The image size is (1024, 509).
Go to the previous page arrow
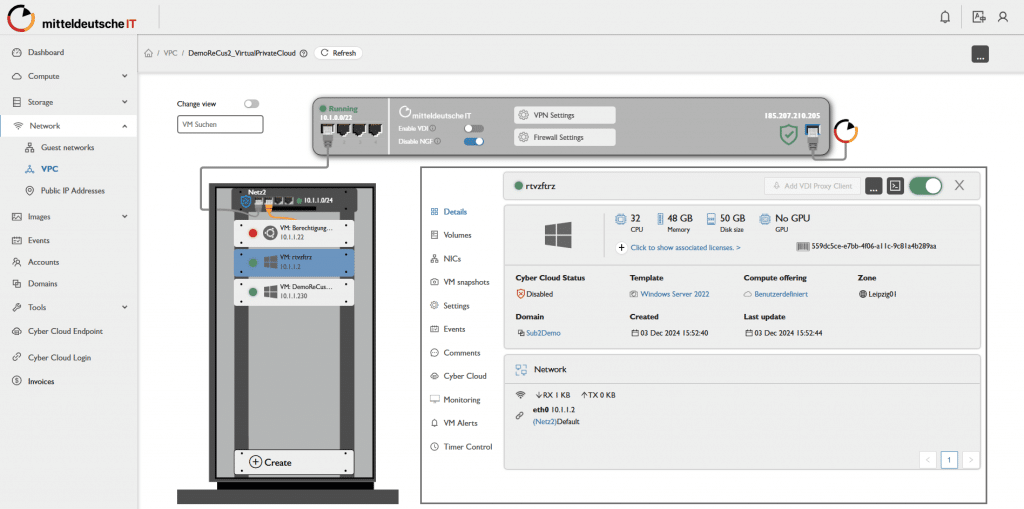[927, 460]
